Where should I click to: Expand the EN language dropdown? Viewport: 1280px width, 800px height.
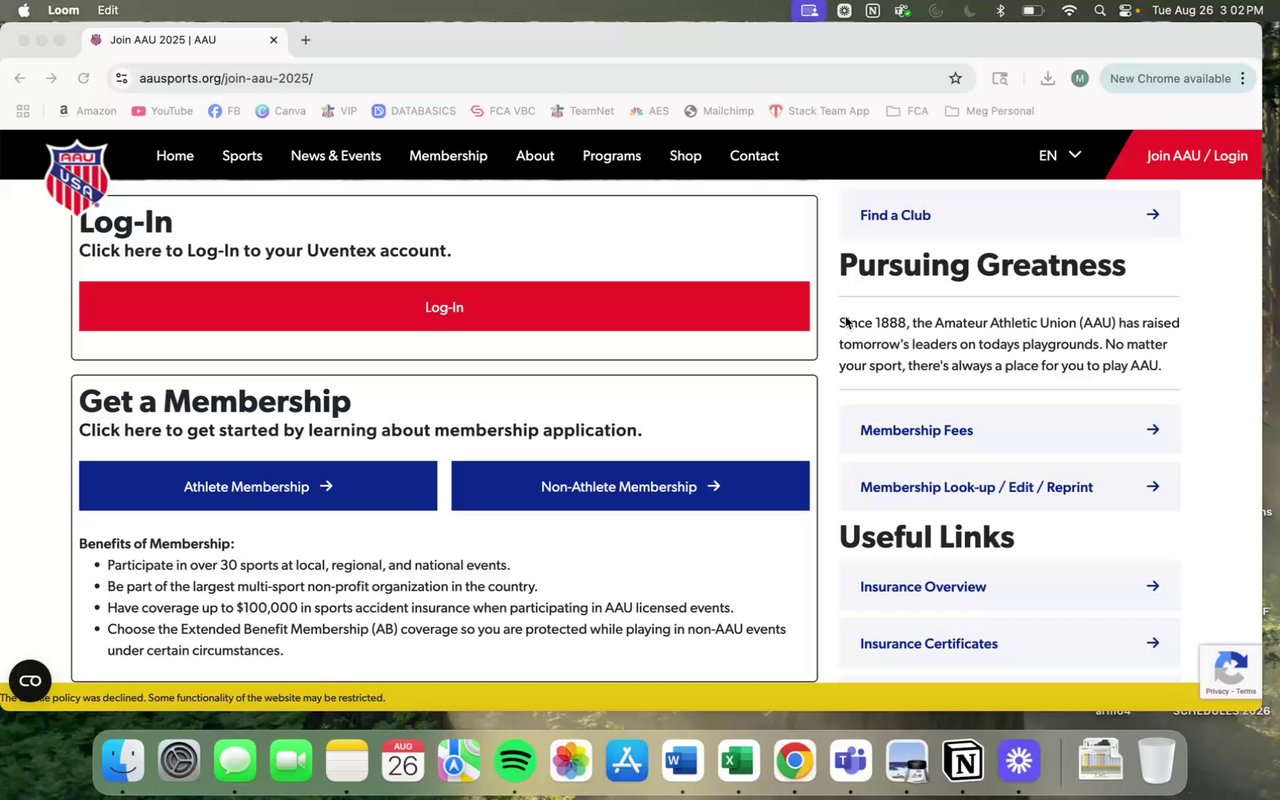coord(1060,155)
